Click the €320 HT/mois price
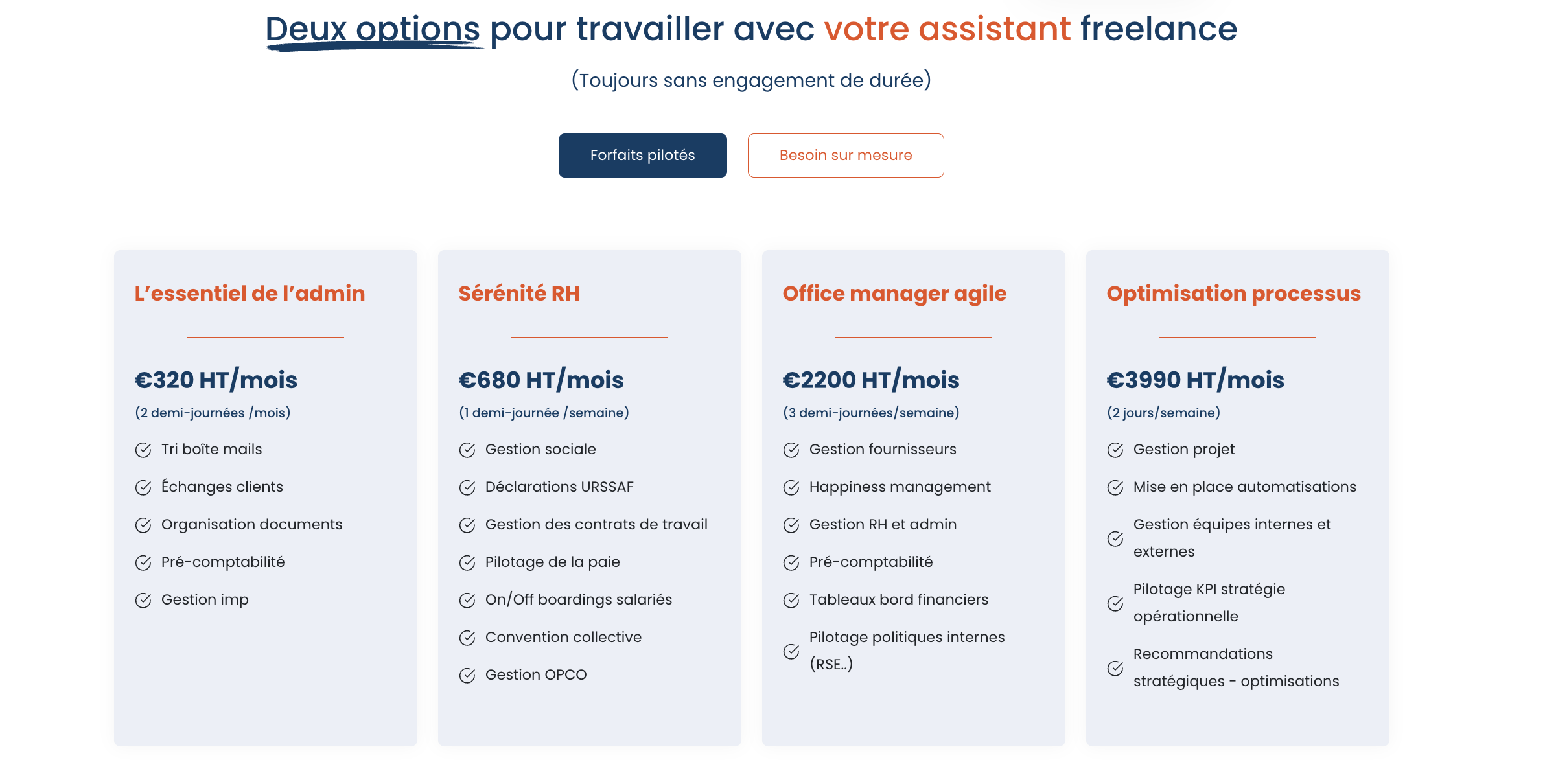This screenshot has width=1545, height=784. click(216, 380)
